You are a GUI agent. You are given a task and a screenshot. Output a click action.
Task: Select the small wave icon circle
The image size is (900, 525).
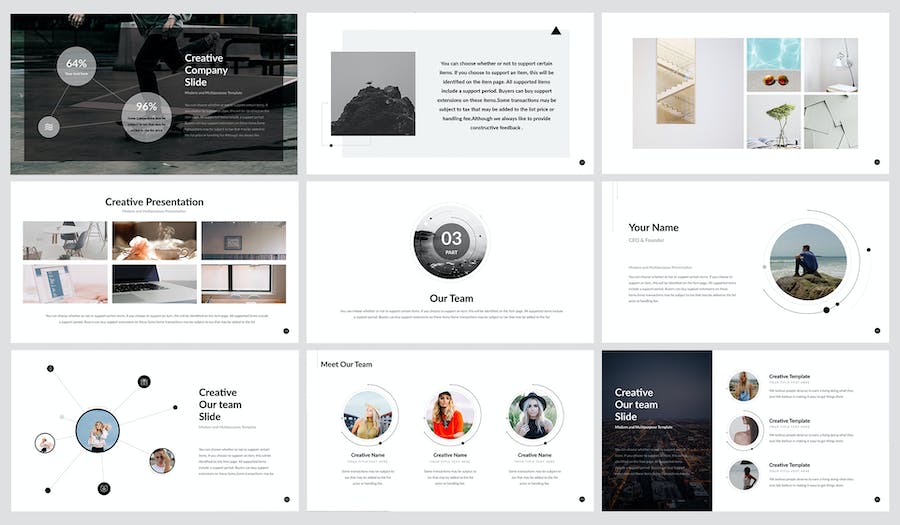(49, 127)
